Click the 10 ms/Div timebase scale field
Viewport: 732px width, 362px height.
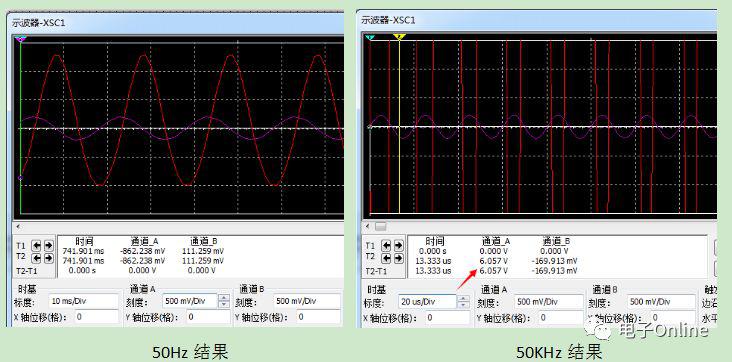pyautogui.click(x=83, y=301)
